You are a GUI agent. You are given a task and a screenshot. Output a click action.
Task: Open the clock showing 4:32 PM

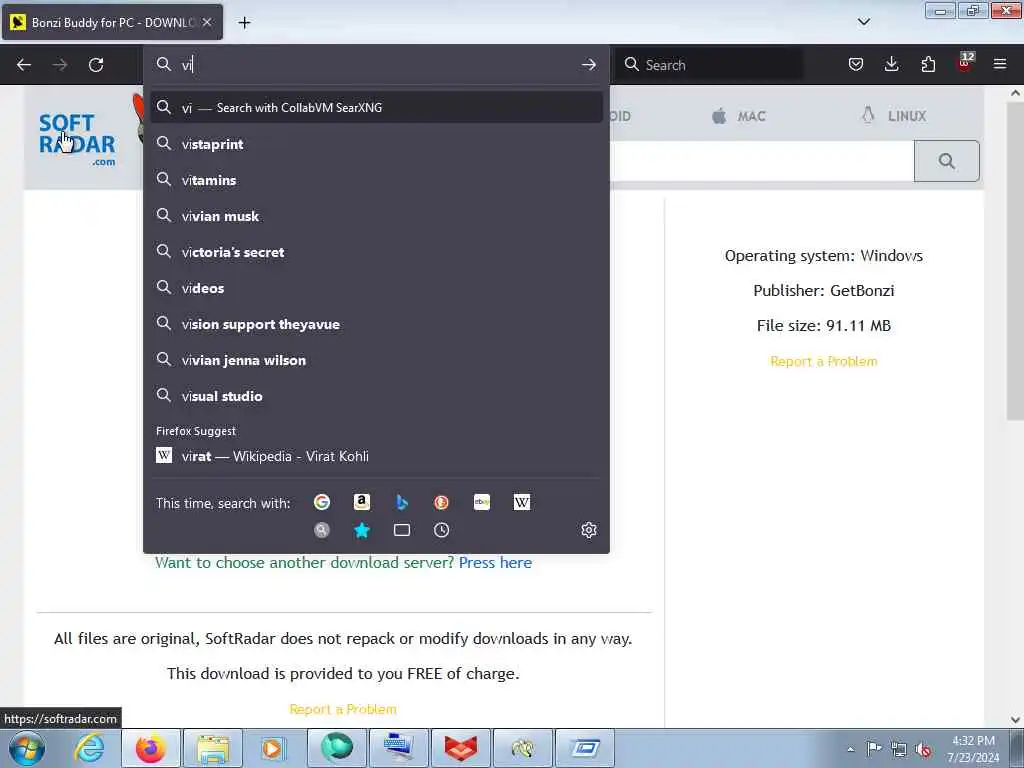973,749
